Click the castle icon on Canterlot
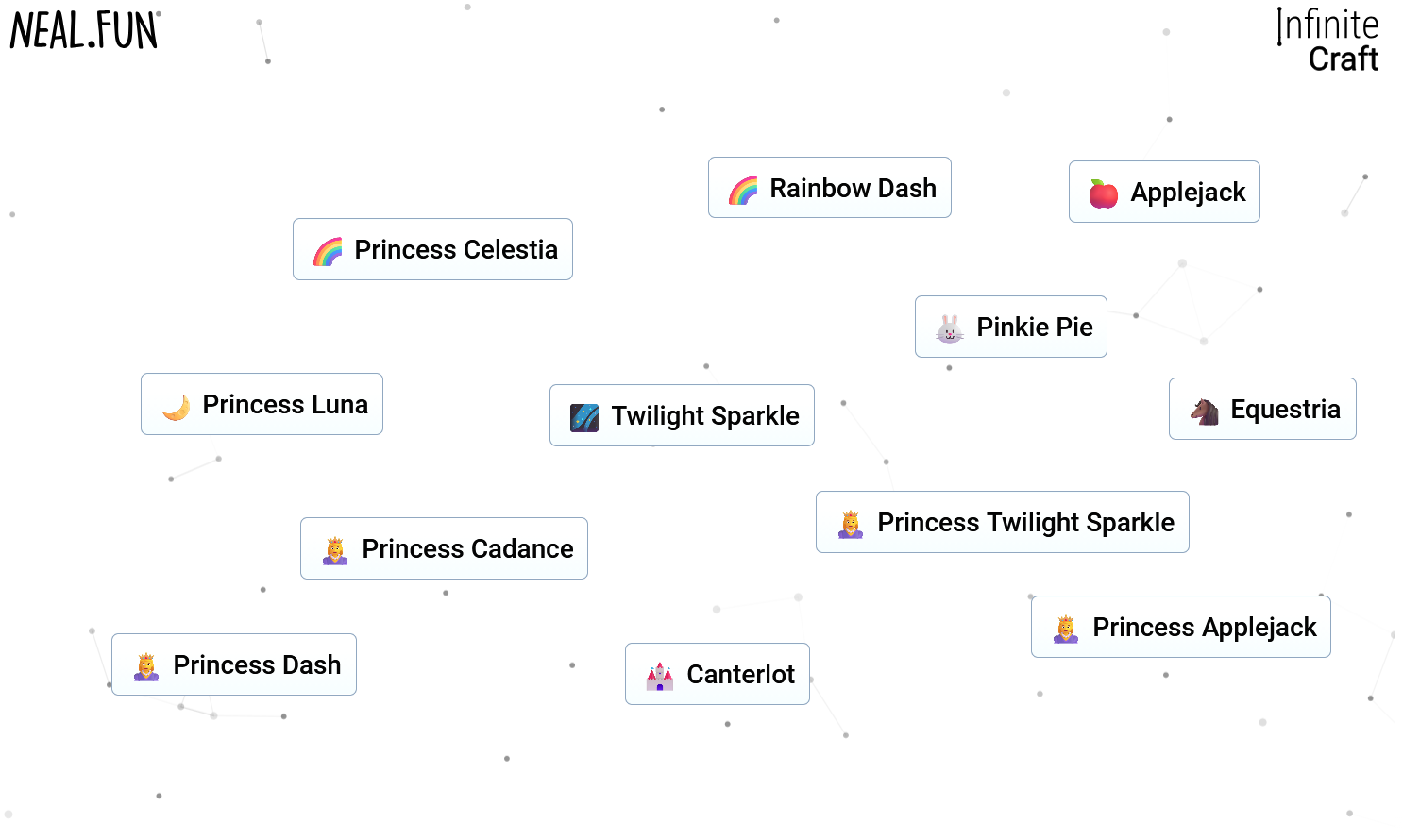This screenshot has width=1403, height=840. click(x=659, y=676)
